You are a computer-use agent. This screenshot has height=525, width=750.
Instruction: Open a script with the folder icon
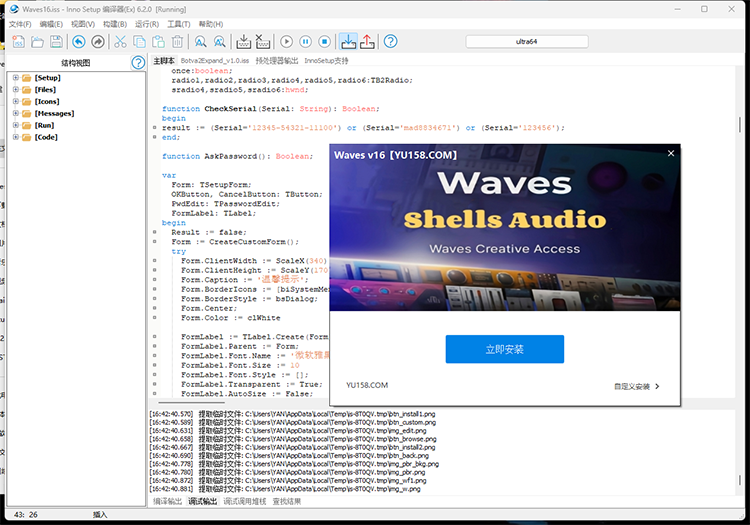pos(37,42)
